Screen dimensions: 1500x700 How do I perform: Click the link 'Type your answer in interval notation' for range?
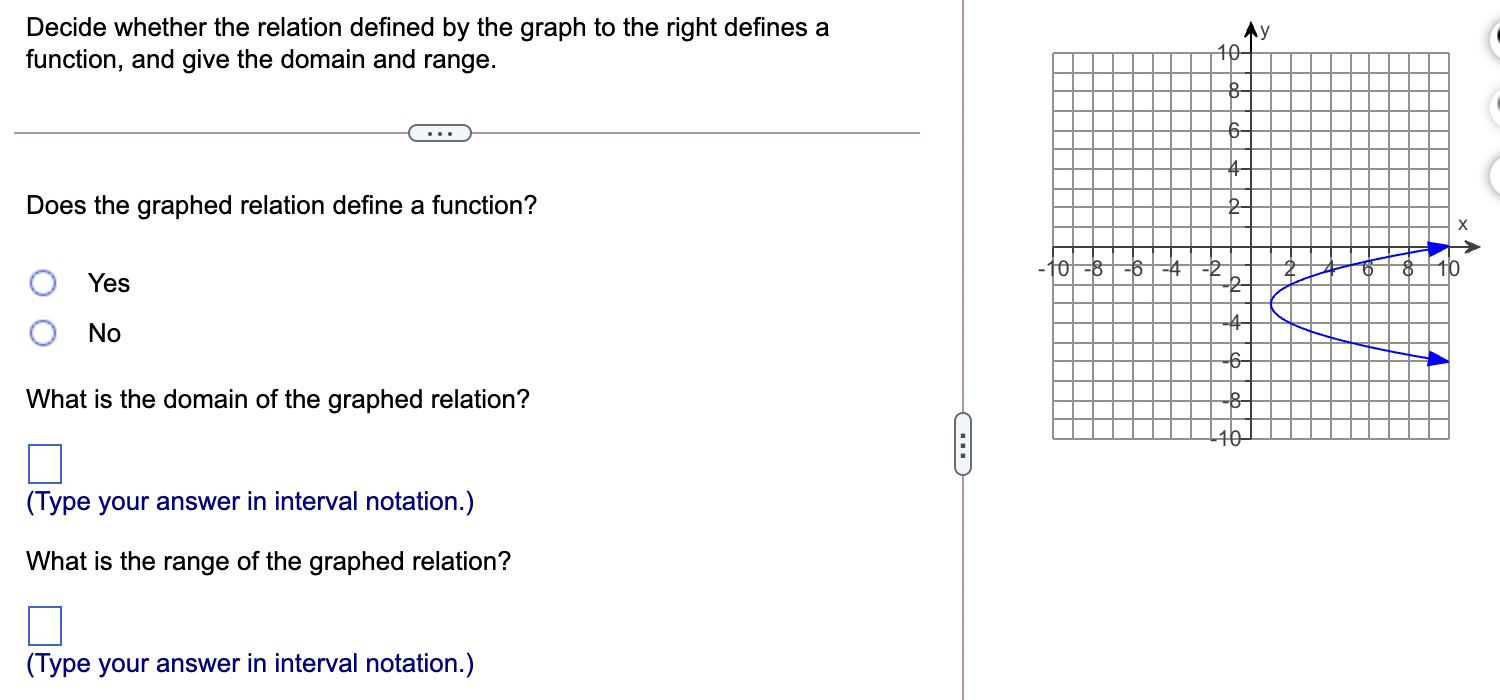[x=250, y=663]
